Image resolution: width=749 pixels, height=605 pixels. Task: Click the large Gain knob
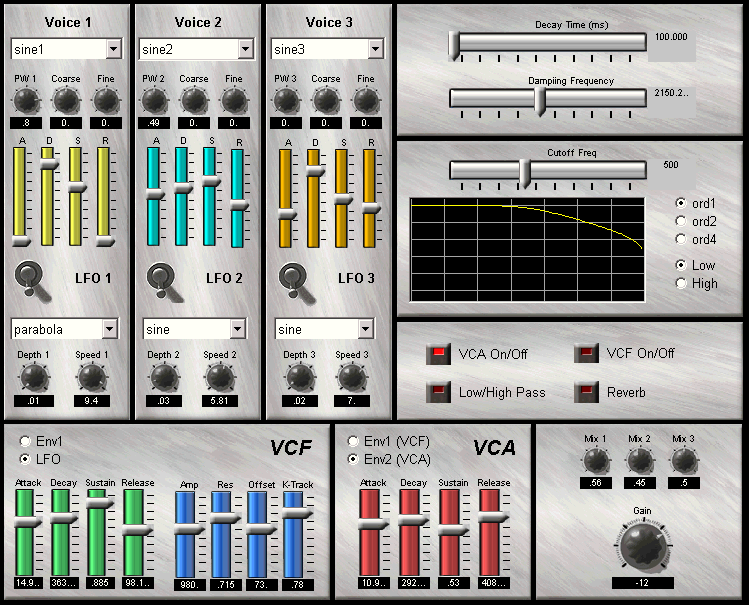(x=642, y=545)
